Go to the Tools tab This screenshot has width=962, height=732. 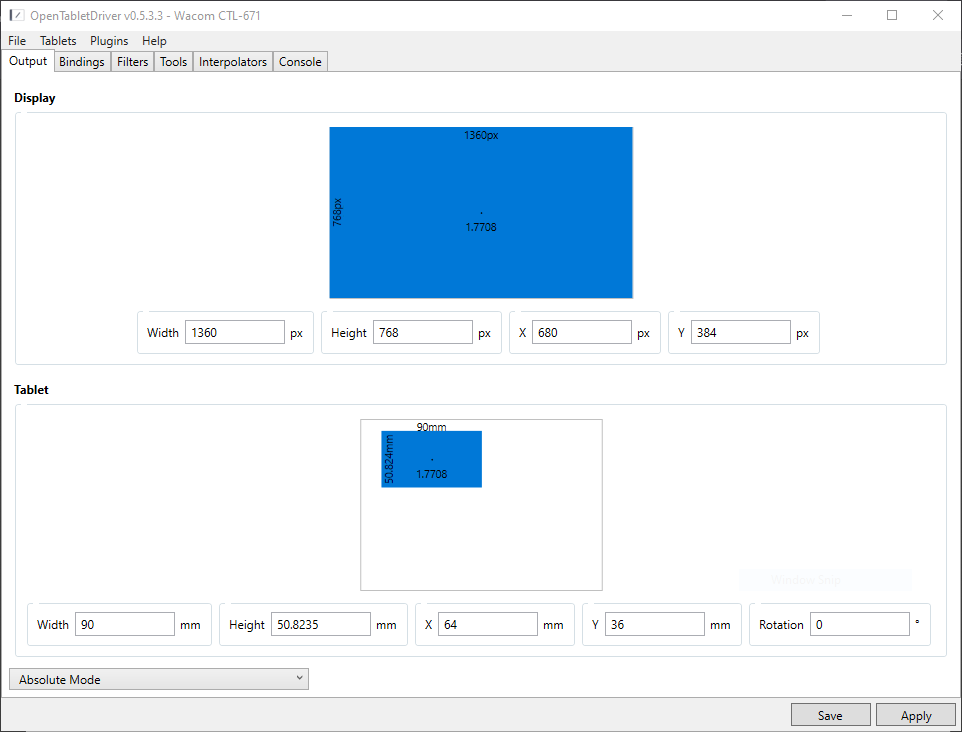pos(173,62)
